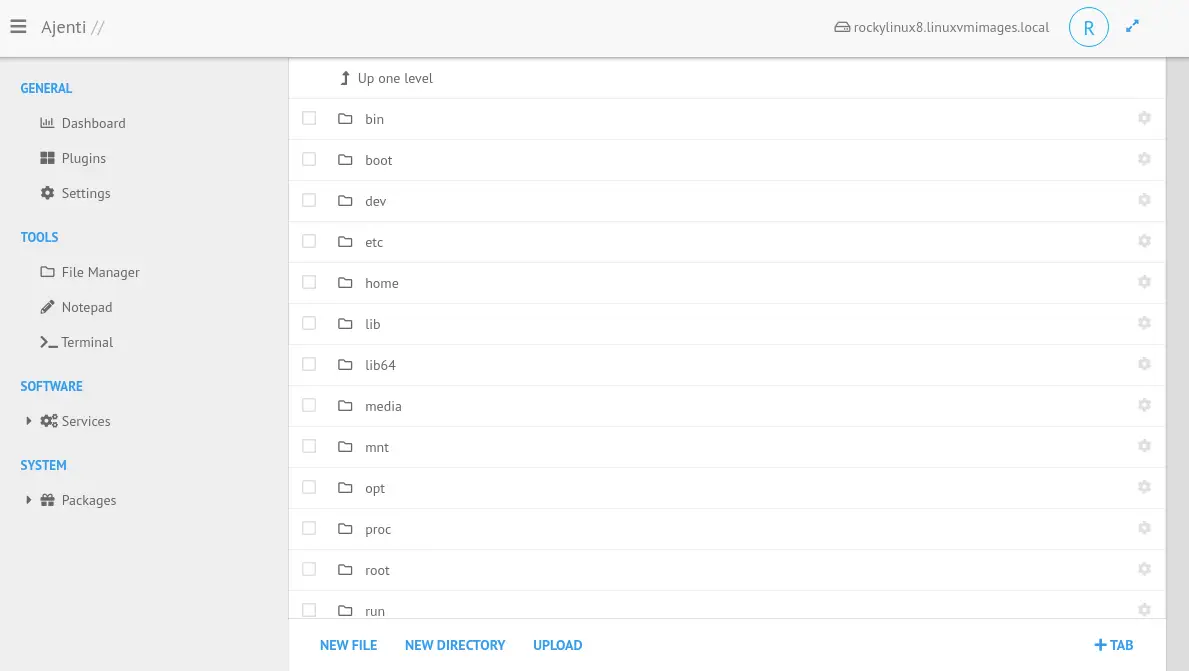Expand the Services section

[30, 421]
